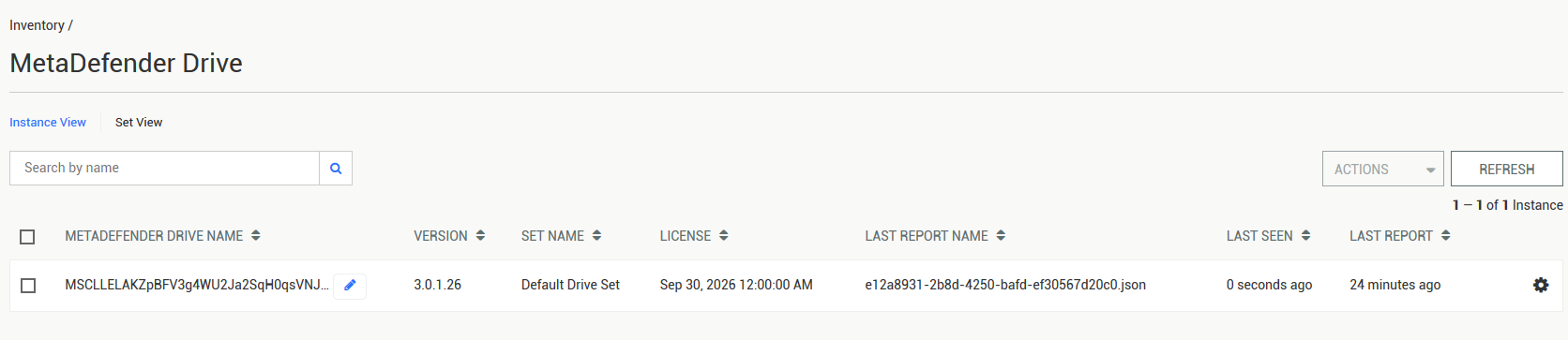Sort by Set Name column arrows
Image resolution: width=1568 pixels, height=340 pixels.
tap(596, 236)
